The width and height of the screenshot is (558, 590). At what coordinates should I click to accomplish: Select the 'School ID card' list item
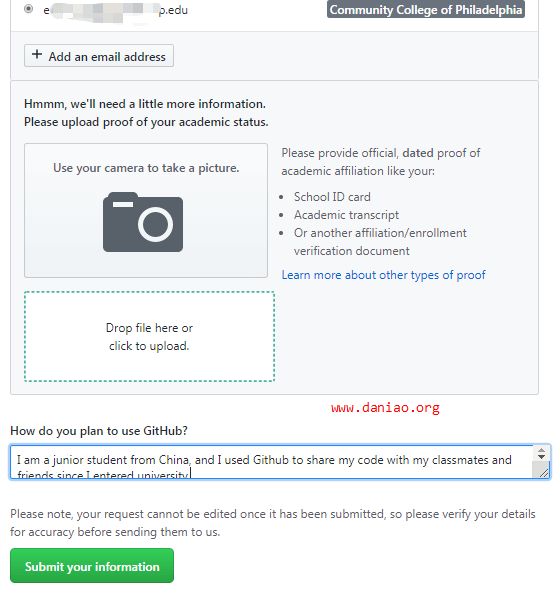pyautogui.click(x=332, y=197)
